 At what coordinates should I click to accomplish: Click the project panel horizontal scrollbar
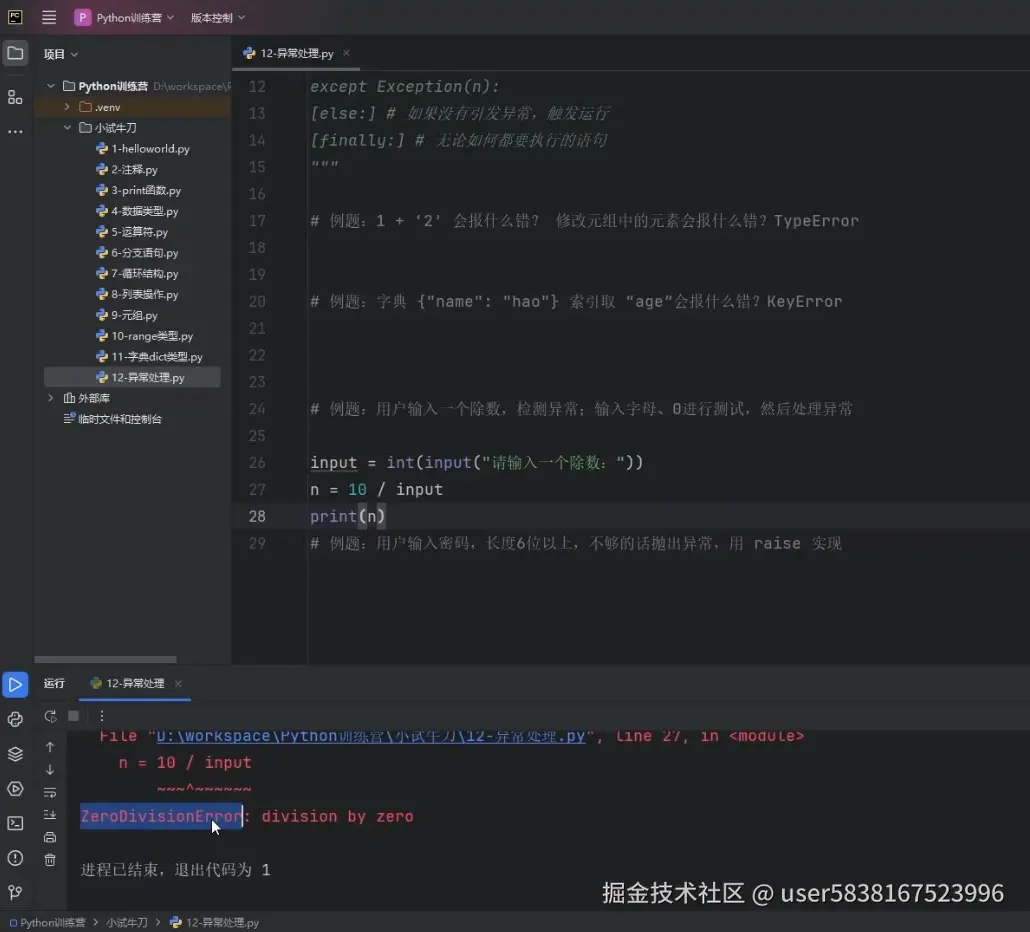(x=105, y=659)
